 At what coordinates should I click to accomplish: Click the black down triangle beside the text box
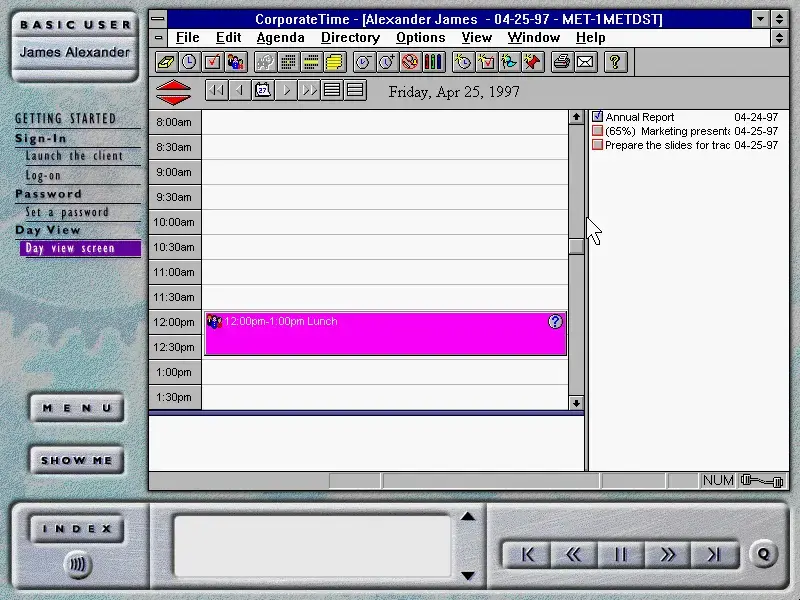(468, 576)
